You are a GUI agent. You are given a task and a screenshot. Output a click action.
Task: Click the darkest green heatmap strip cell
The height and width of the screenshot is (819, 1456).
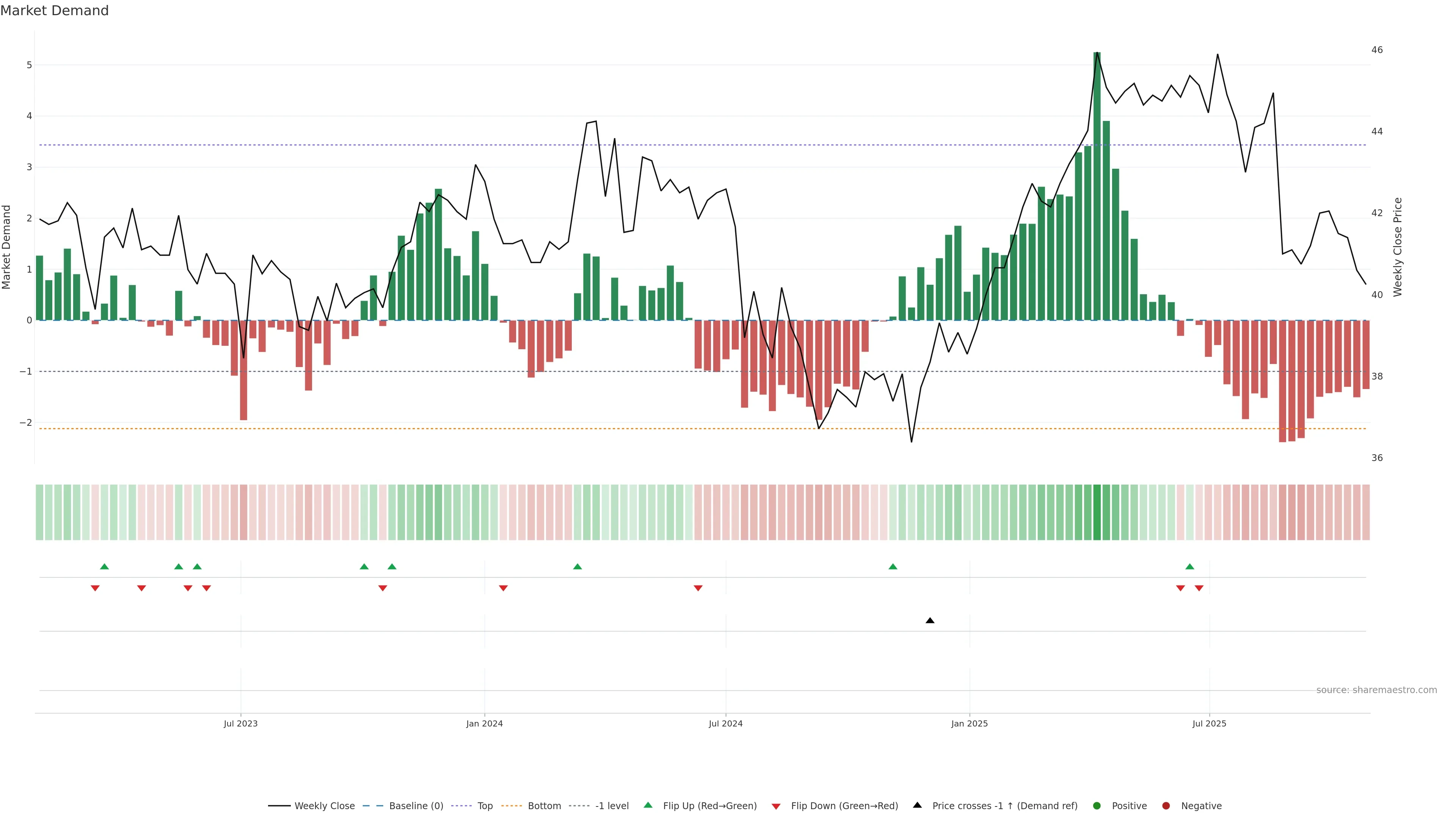tap(1097, 512)
